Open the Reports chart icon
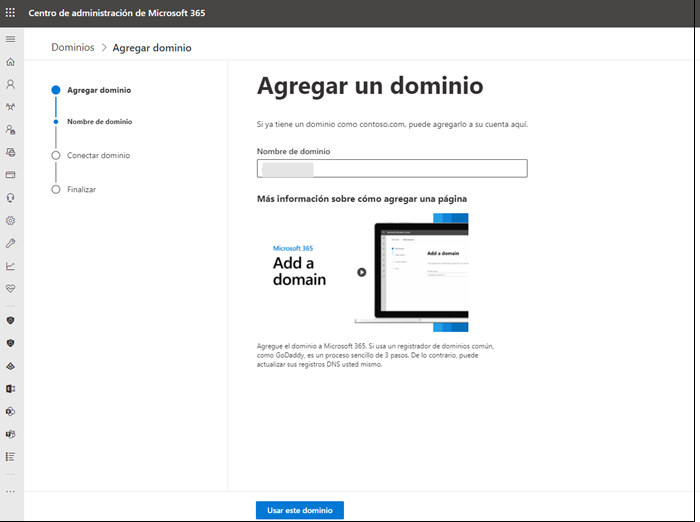The image size is (700, 522). [x=10, y=266]
